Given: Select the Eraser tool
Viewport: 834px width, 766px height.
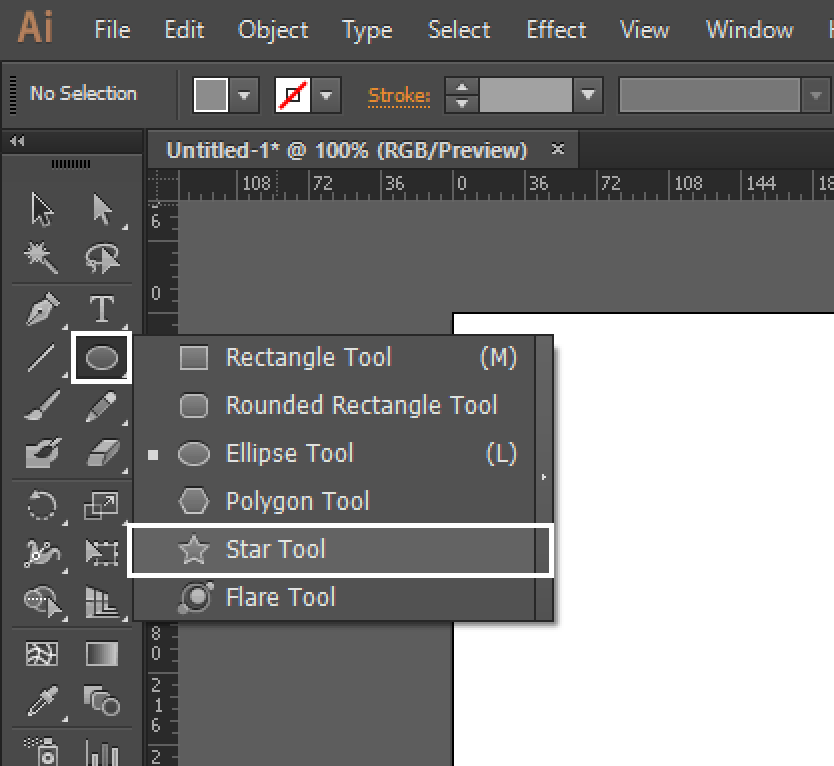Looking at the screenshot, I should [x=103, y=453].
